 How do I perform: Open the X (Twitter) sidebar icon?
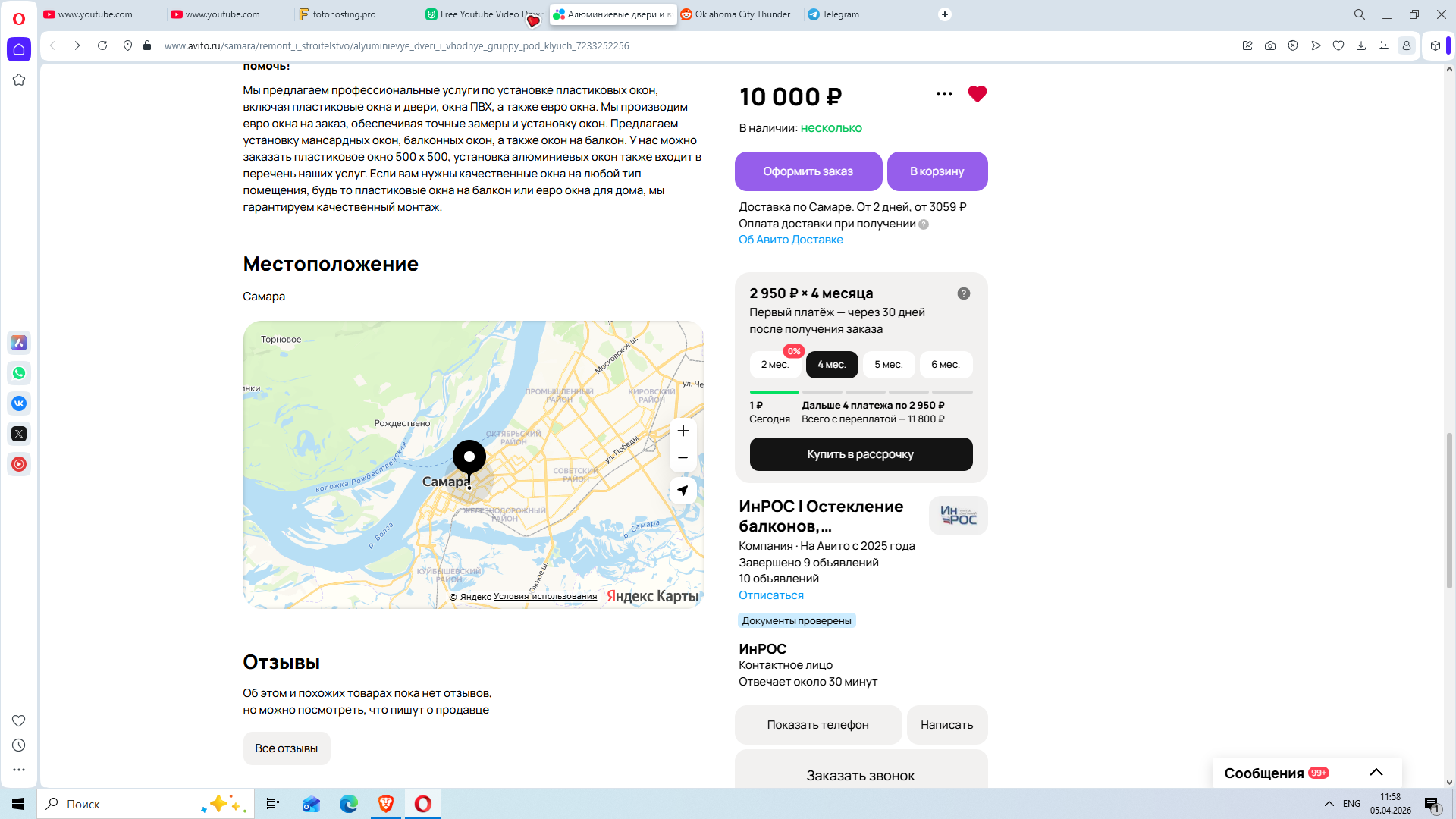coord(19,434)
